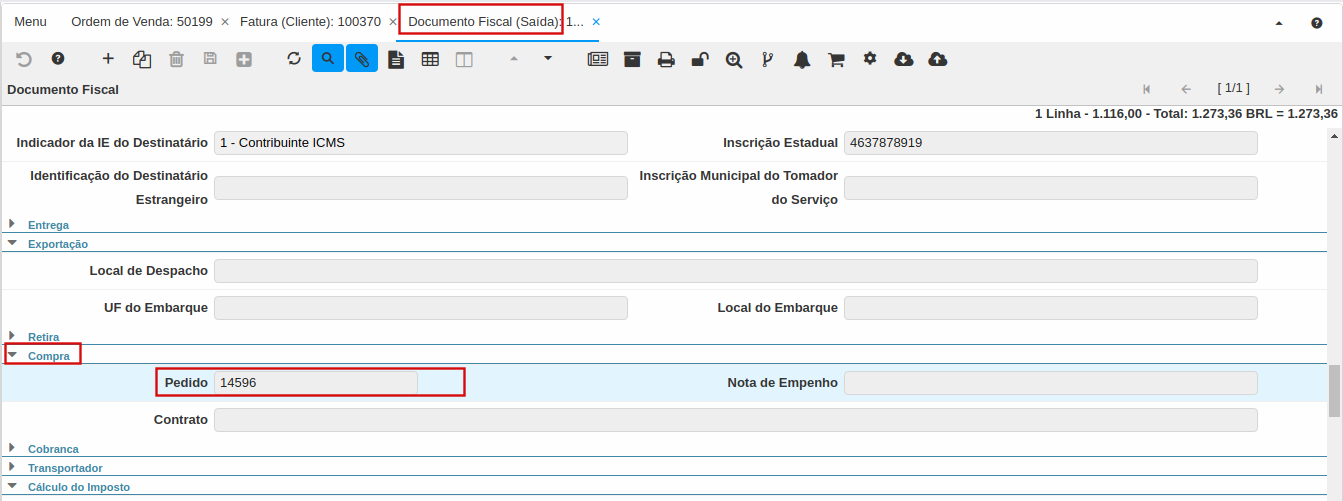The width and height of the screenshot is (1343, 501).
Task: Switch to Ordem de Venda: 50199 tab
Action: tap(141, 21)
